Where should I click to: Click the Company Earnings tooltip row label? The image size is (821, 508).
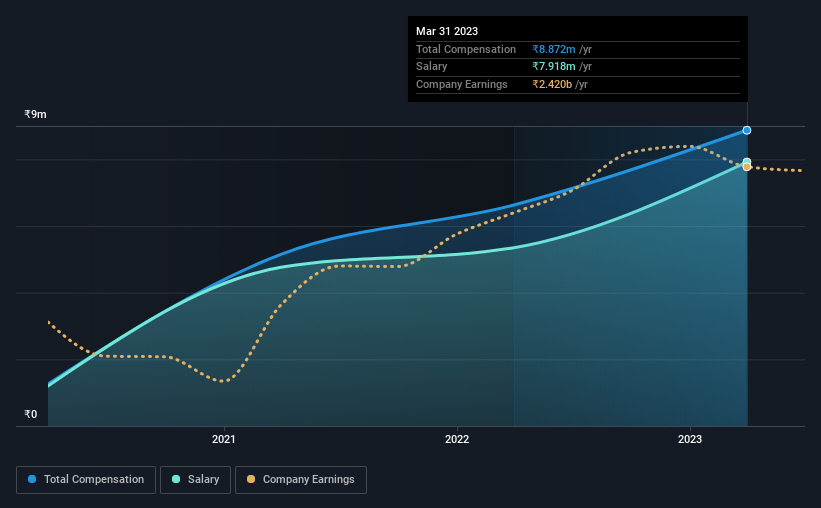click(x=461, y=84)
